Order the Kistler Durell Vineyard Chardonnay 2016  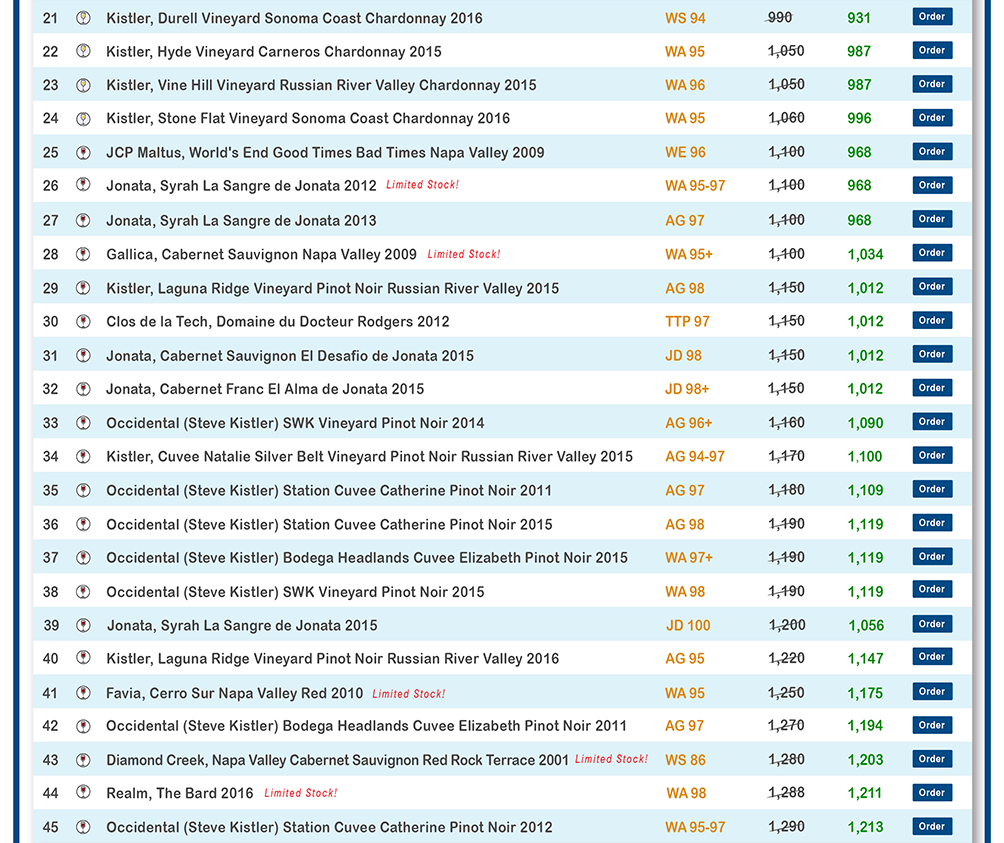pos(932,17)
